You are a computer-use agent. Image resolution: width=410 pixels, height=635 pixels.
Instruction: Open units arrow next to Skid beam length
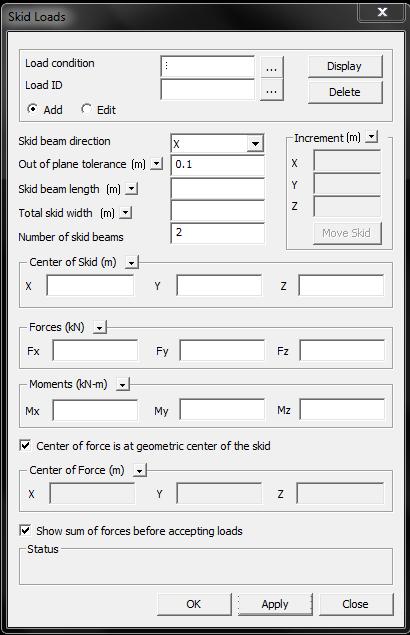[x=132, y=188]
